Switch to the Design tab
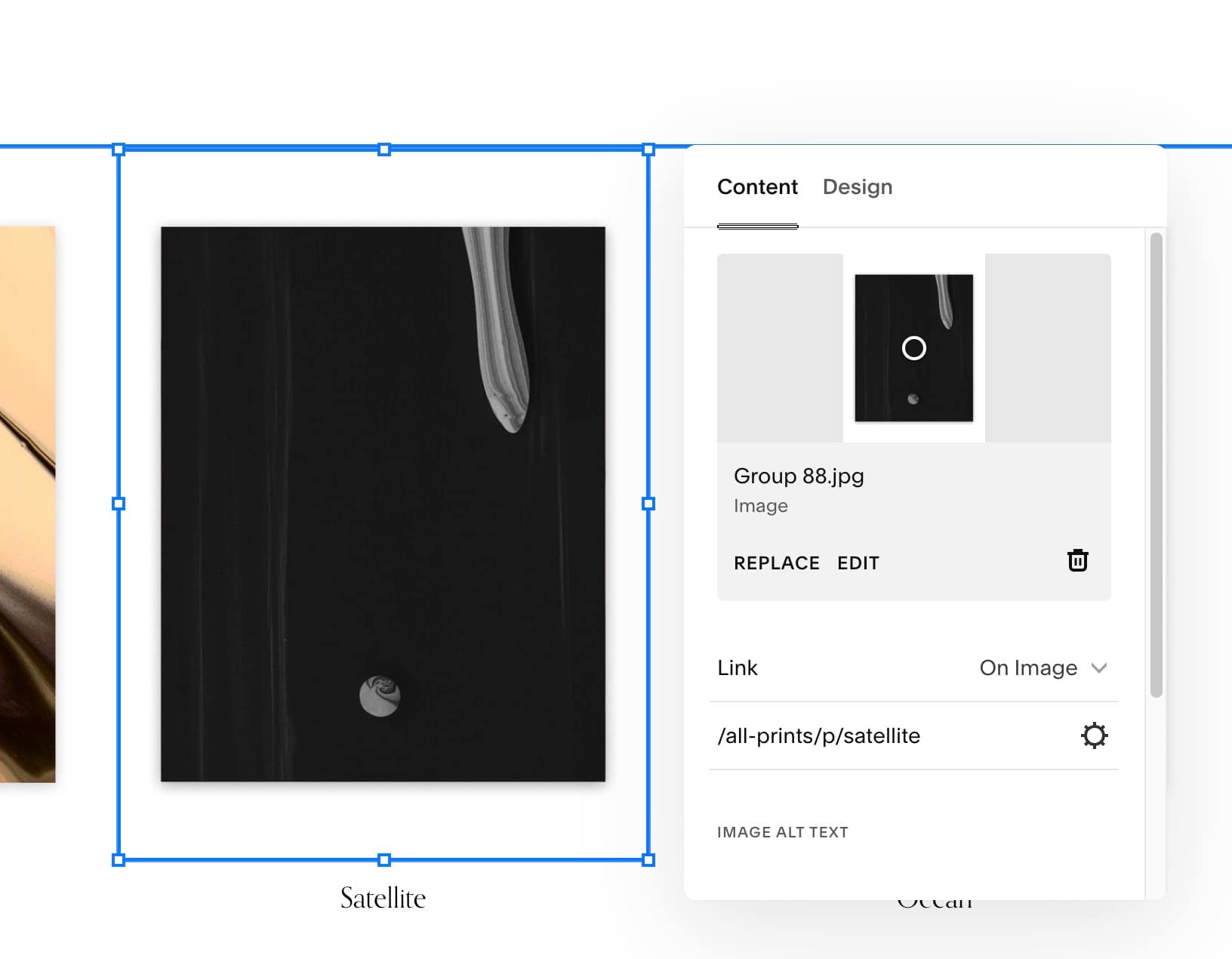 click(857, 187)
